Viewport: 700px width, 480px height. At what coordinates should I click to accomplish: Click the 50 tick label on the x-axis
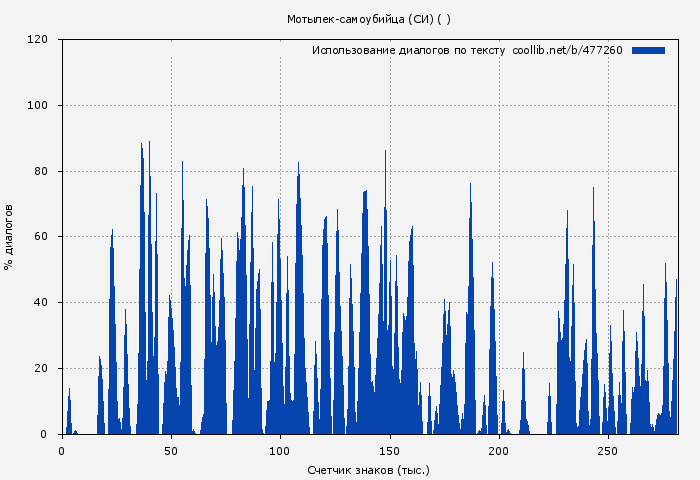point(171,451)
